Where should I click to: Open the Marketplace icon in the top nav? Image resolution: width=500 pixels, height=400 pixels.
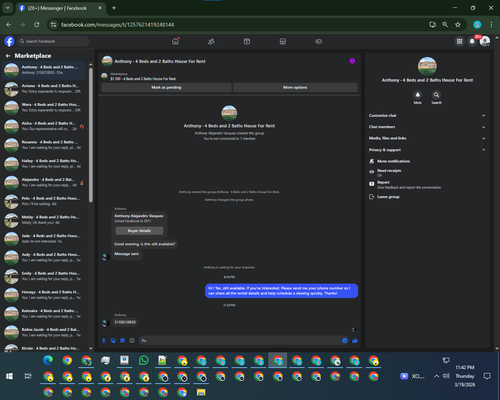coord(283,41)
